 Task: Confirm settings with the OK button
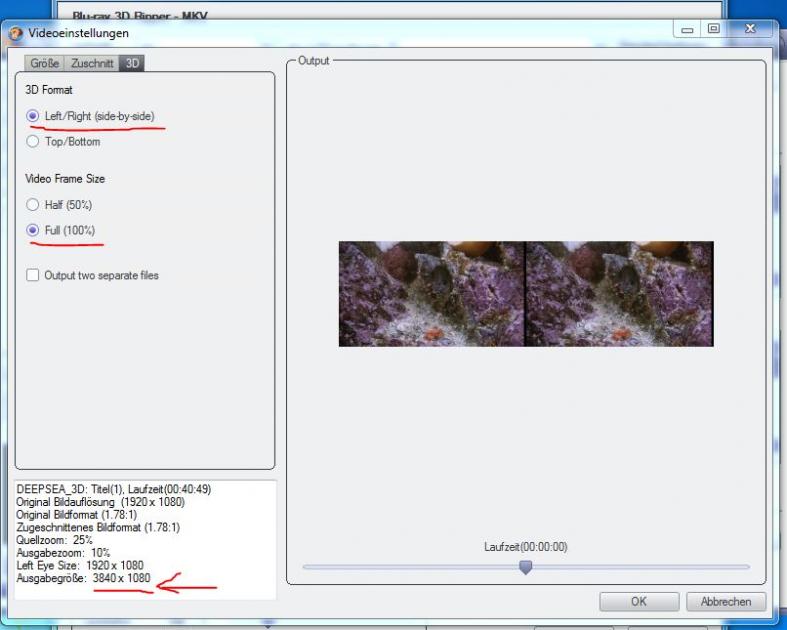pyautogui.click(x=639, y=601)
